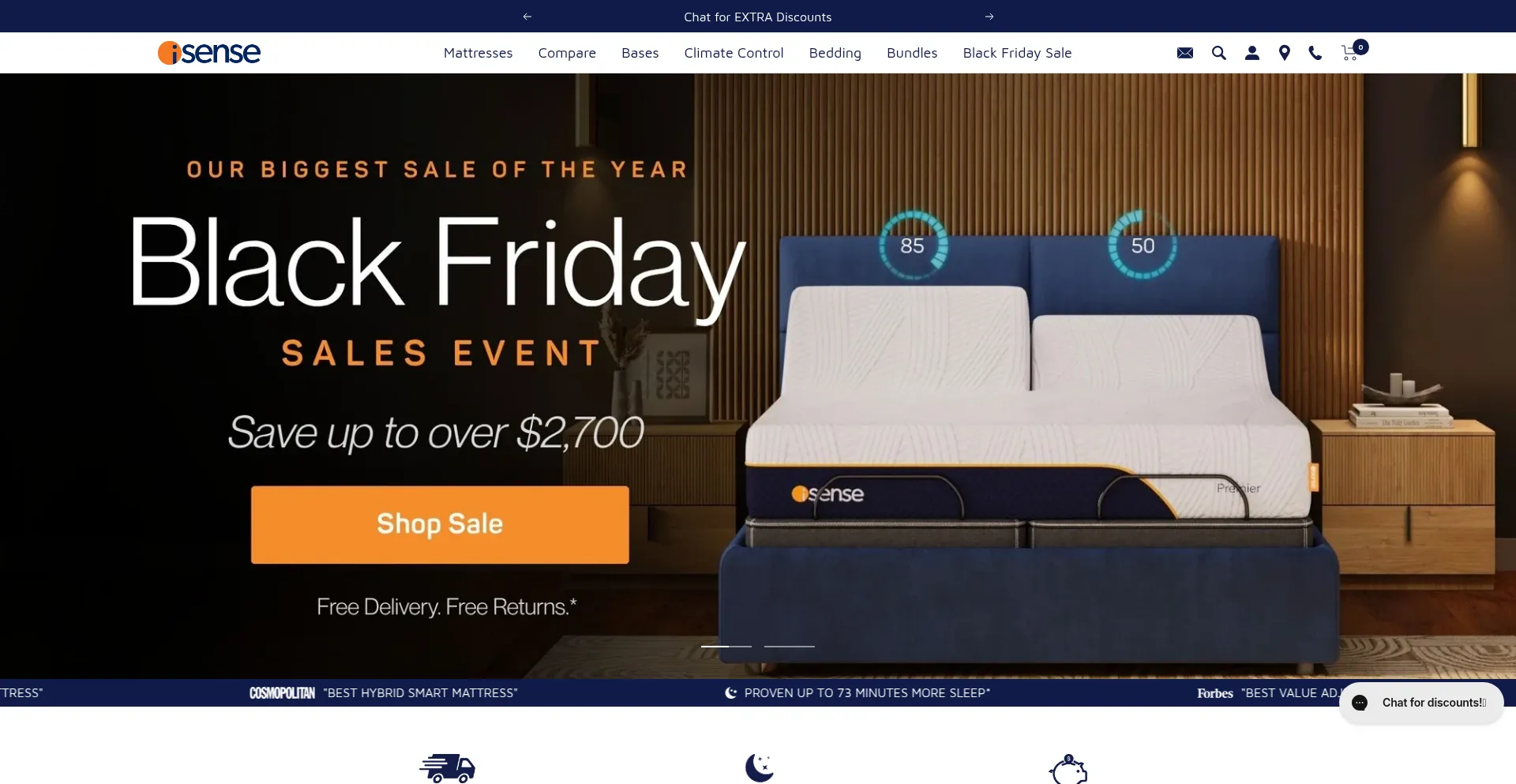Go to the Black Friday Sale page

pyautogui.click(x=1017, y=53)
